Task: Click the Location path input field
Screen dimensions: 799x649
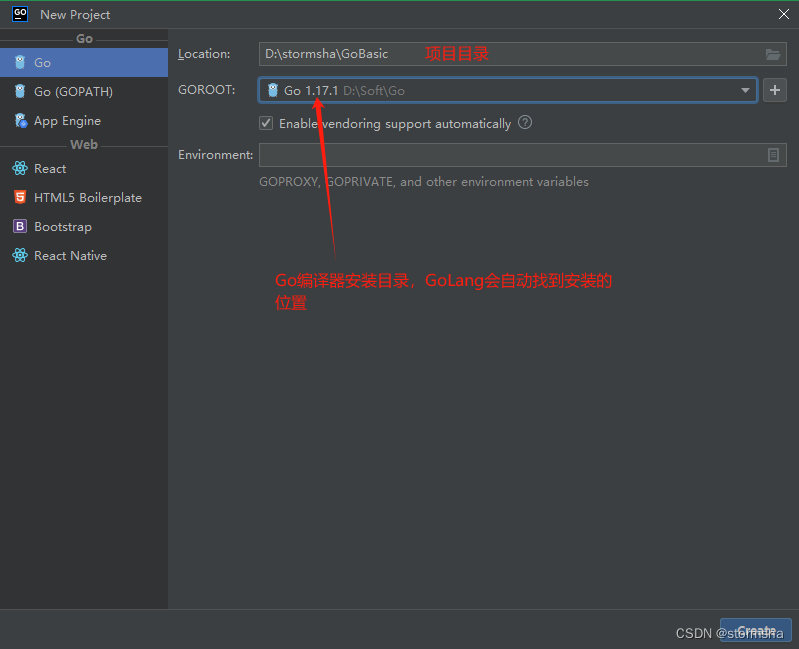Action: point(522,54)
